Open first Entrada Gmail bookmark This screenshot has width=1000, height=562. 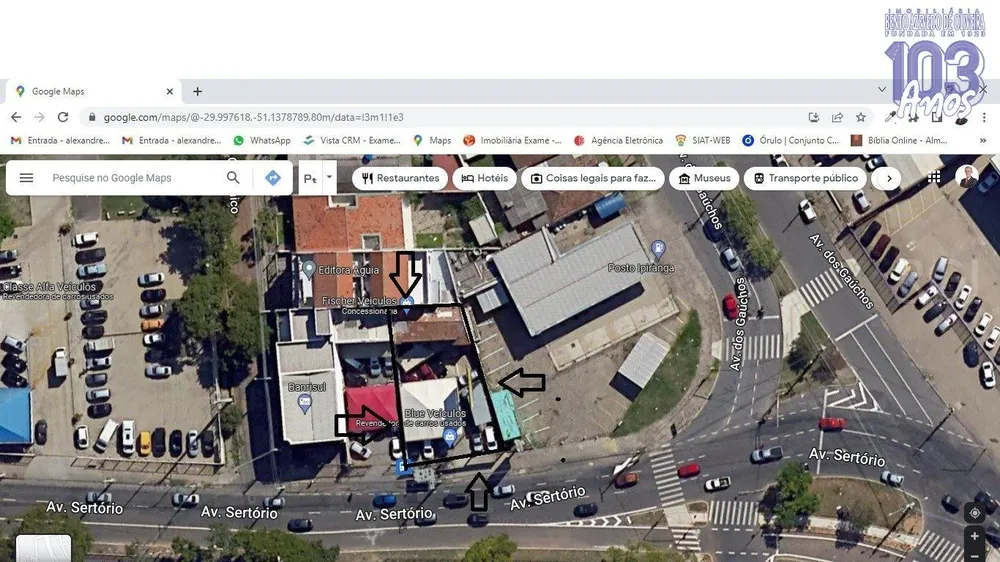[61, 140]
